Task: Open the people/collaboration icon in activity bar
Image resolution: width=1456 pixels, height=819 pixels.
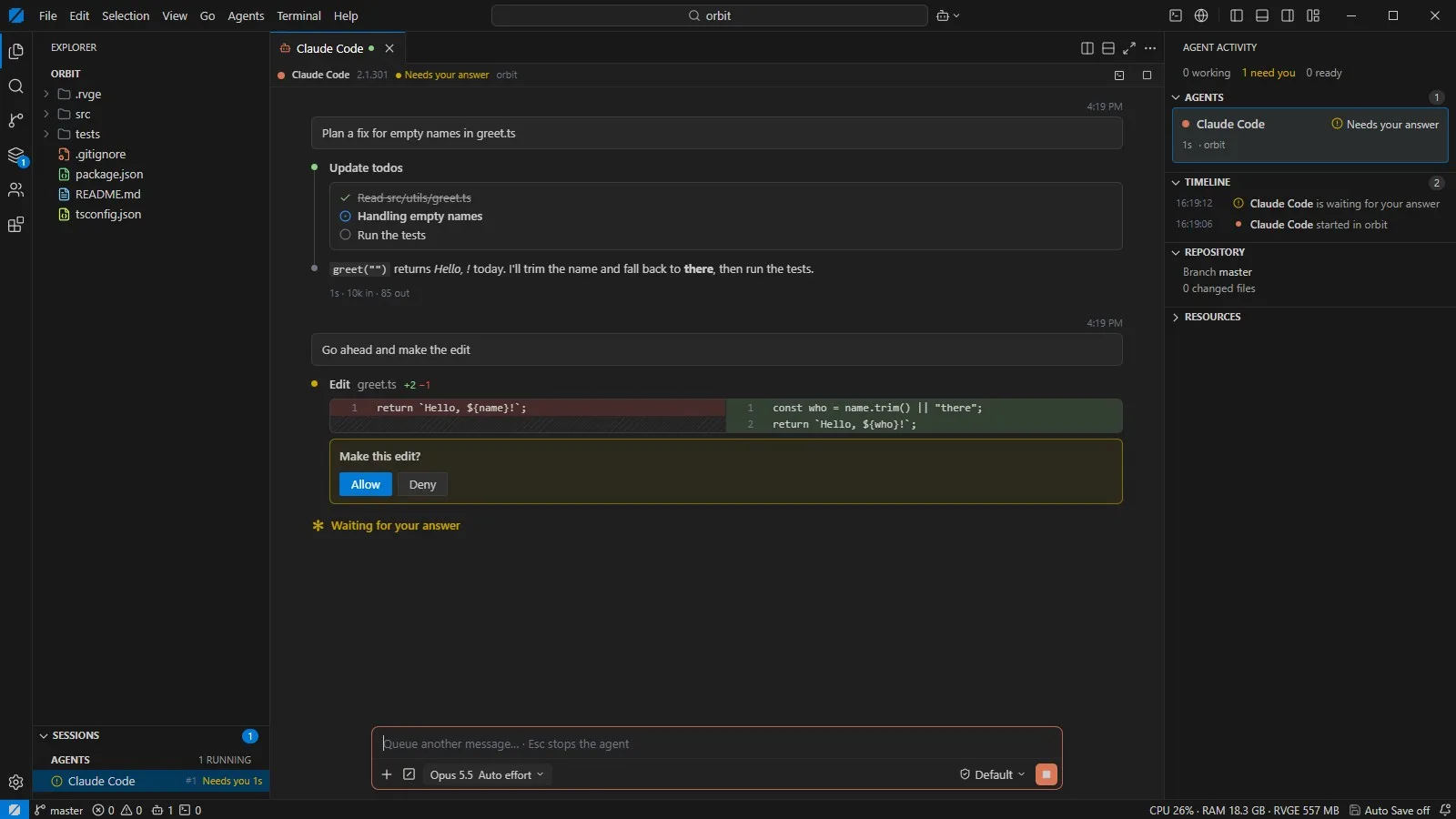Action: pos(15,190)
